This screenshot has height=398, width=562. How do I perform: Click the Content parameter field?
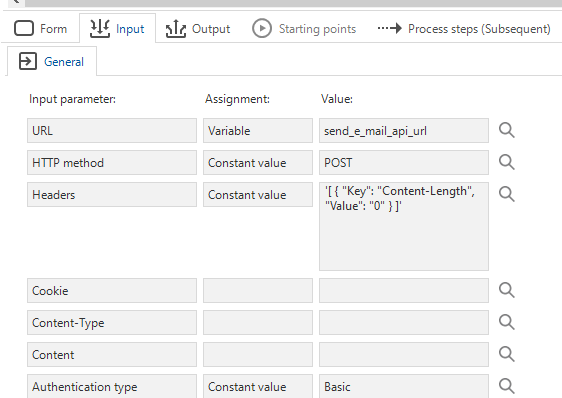(x=112, y=354)
